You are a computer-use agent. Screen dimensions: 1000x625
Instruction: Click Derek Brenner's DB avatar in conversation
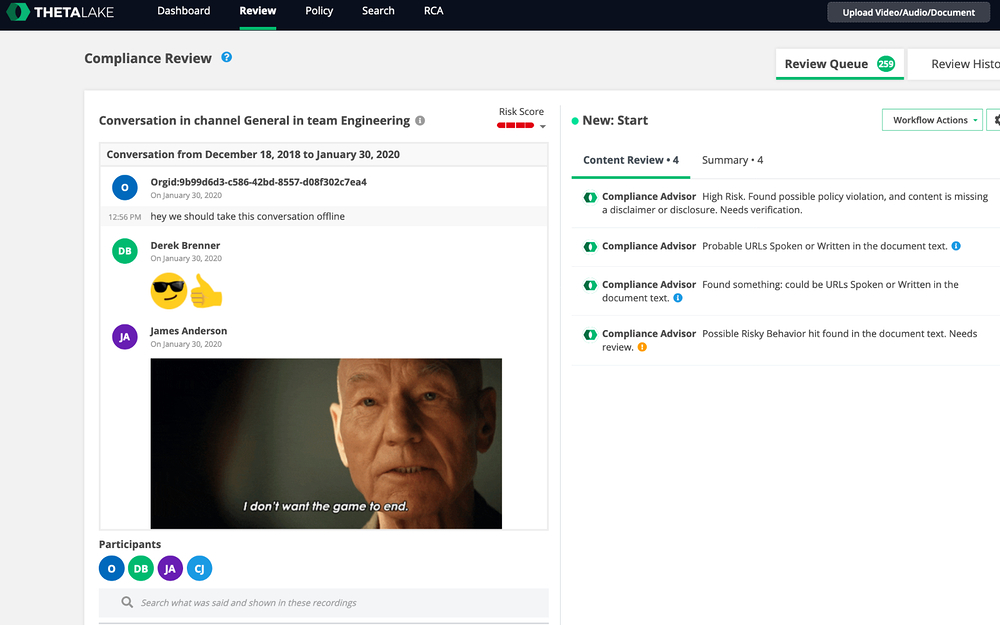pos(125,251)
